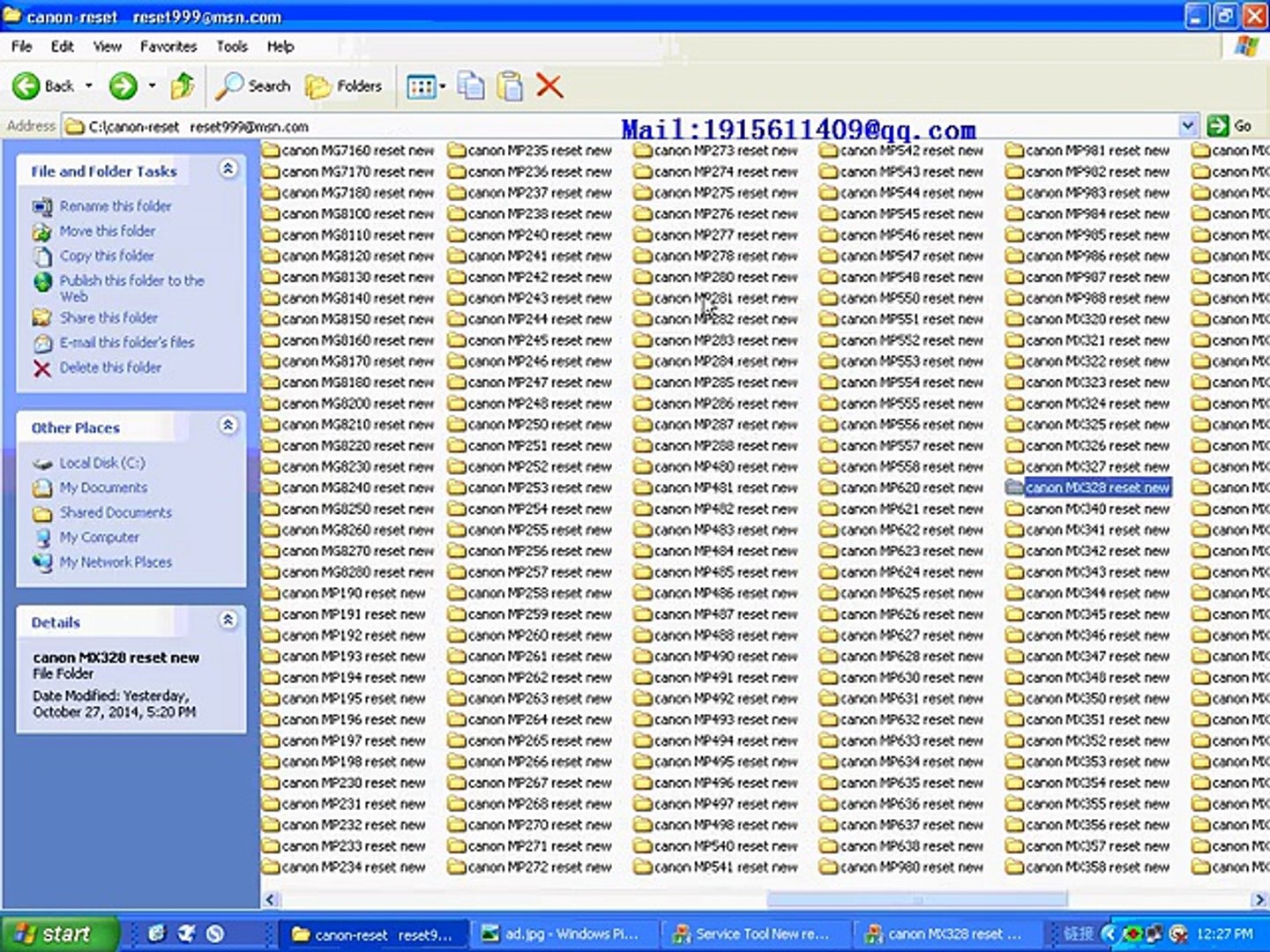Viewport: 1270px width, 952px height.
Task: Click the scroll right arrow
Action: (x=1259, y=900)
